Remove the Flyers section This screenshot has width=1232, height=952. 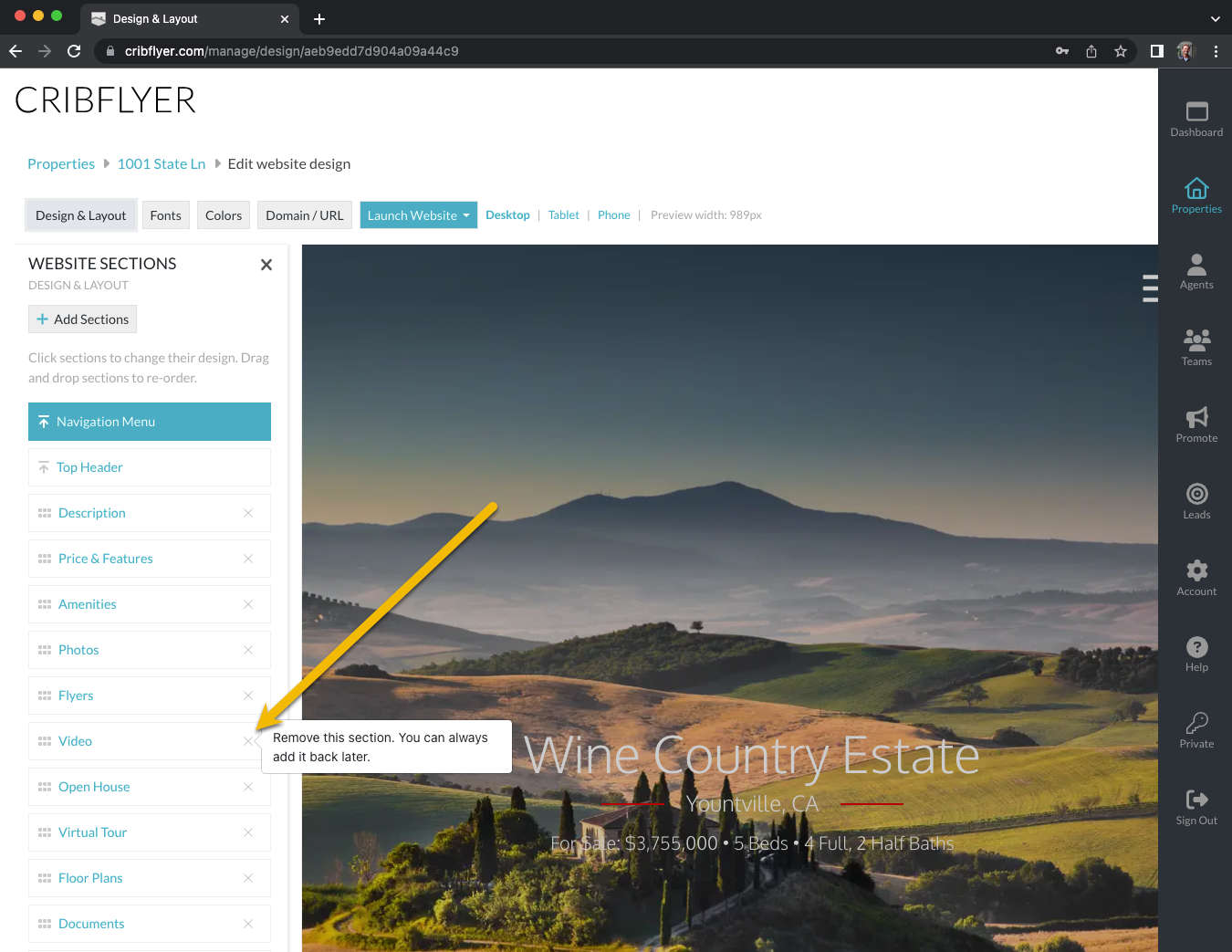[x=248, y=696]
